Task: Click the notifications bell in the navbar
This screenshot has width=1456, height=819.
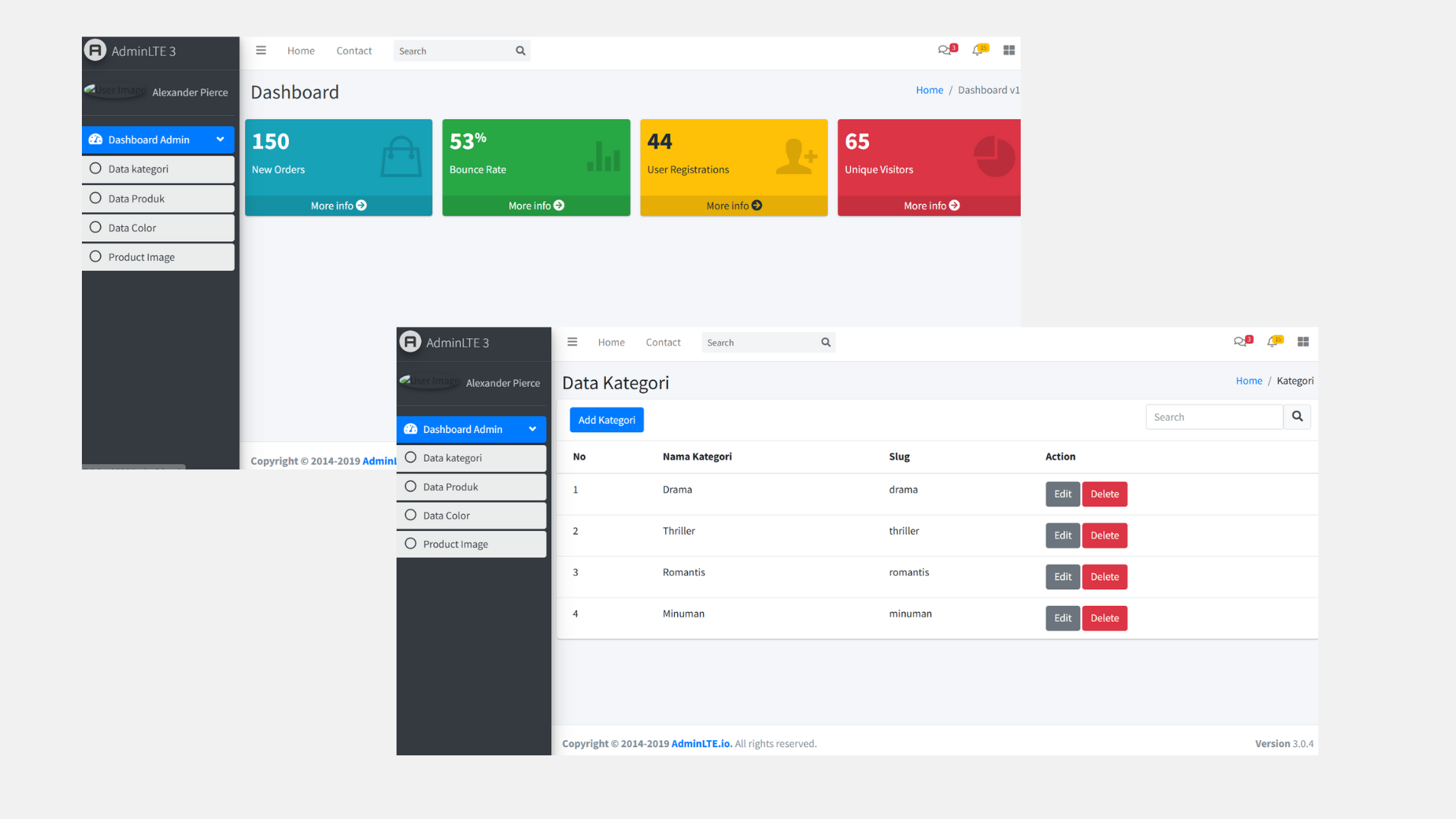Action: [978, 50]
